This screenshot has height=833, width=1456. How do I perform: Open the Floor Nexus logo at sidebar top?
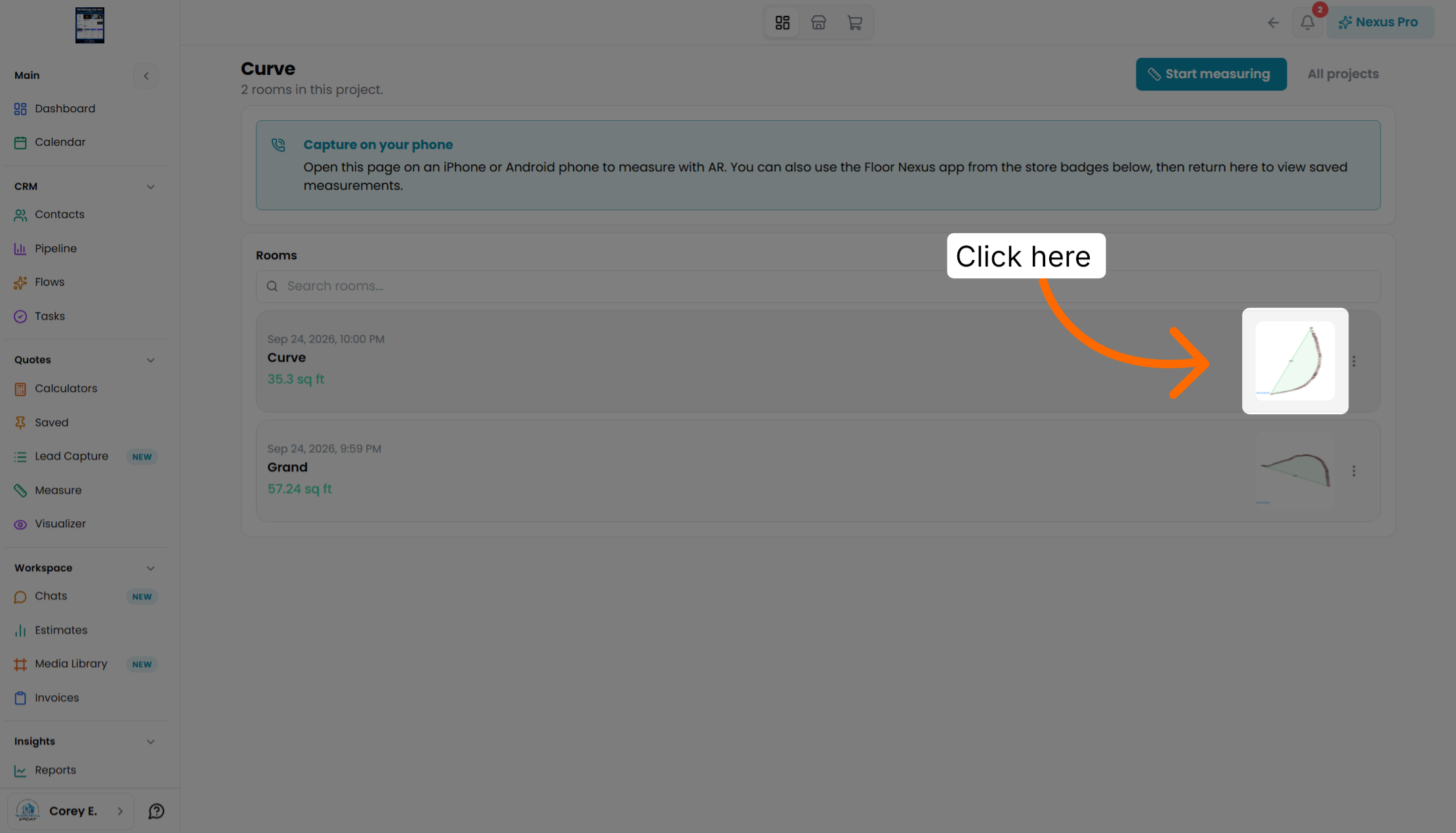90,25
